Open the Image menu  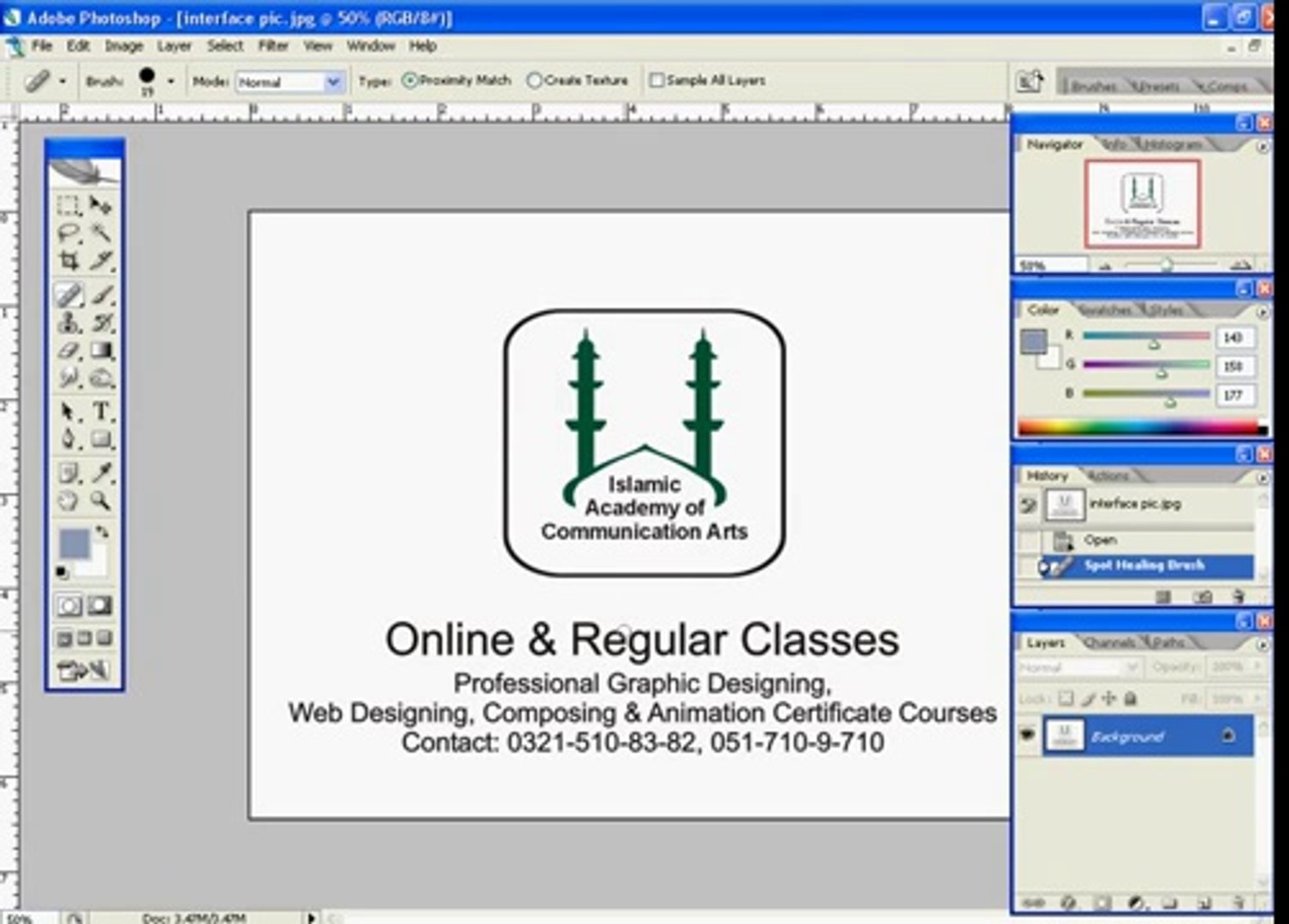(x=124, y=45)
